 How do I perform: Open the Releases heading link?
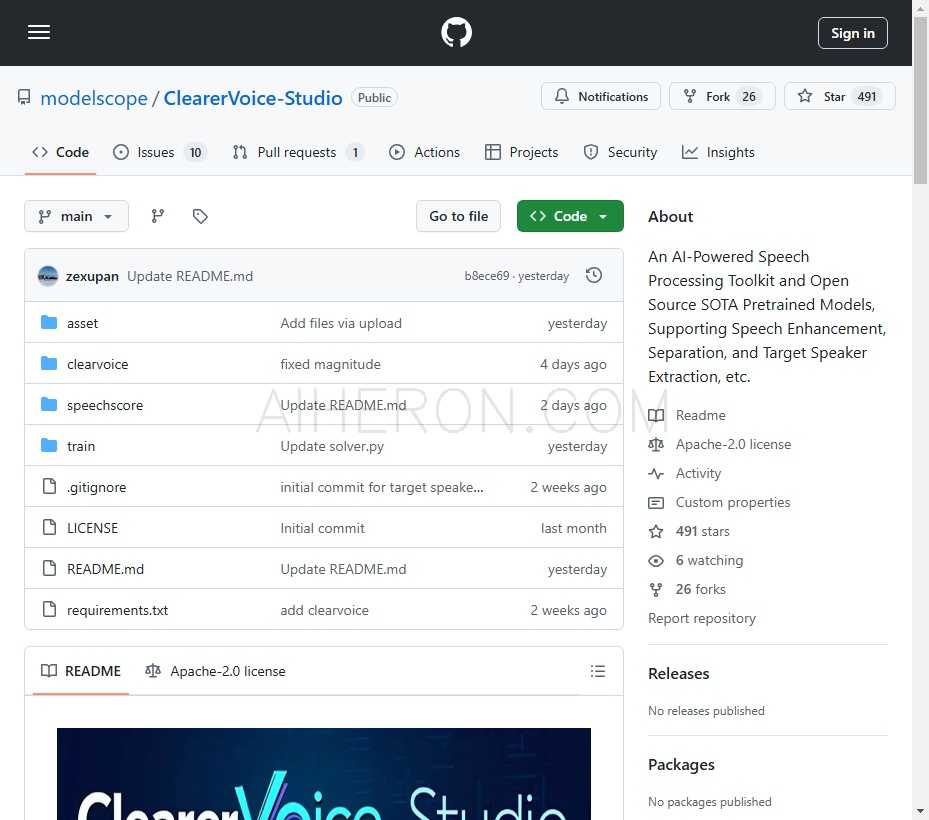pyautogui.click(x=678, y=674)
